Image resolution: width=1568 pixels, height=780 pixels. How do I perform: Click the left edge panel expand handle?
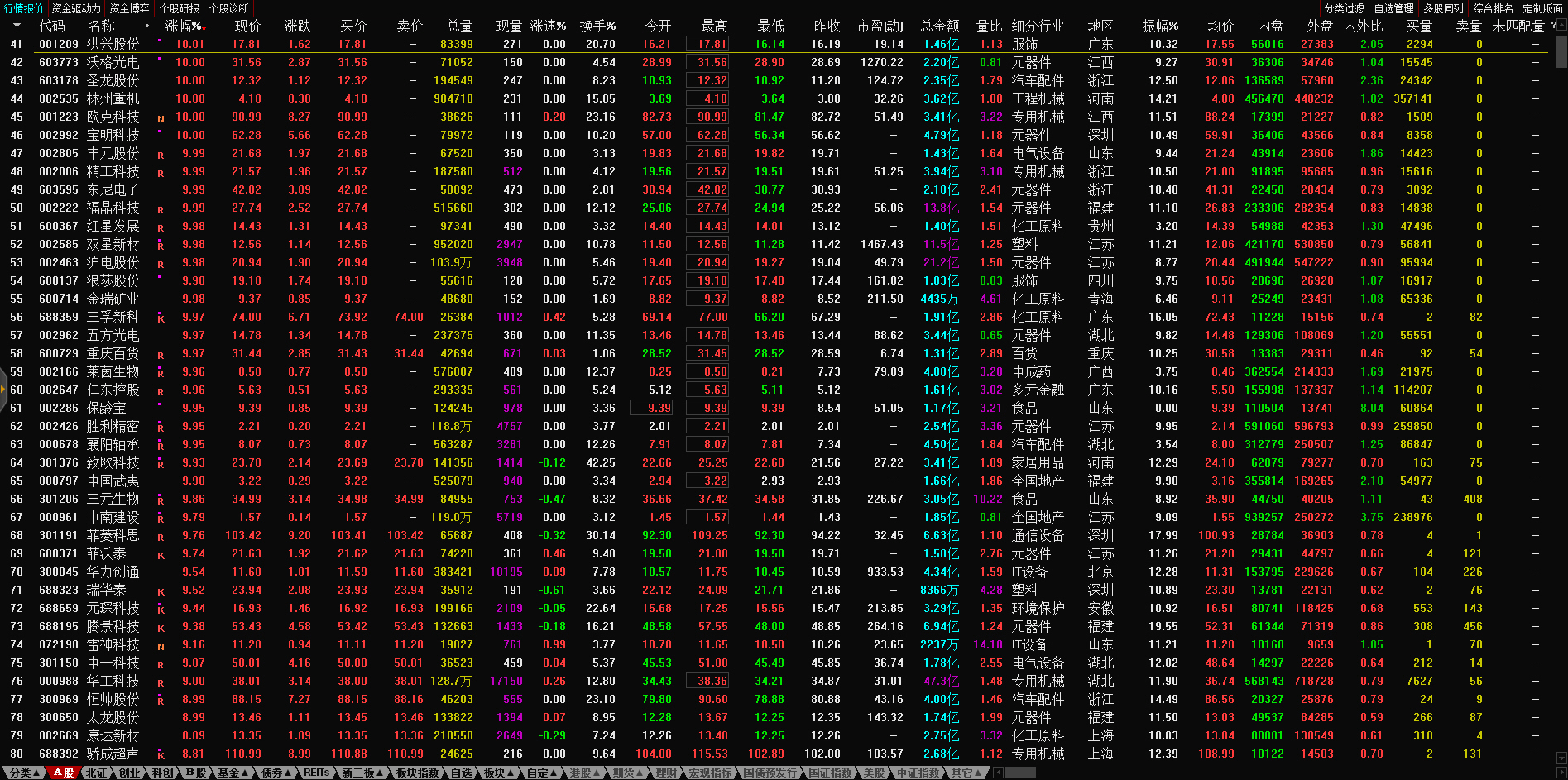[x=3, y=390]
